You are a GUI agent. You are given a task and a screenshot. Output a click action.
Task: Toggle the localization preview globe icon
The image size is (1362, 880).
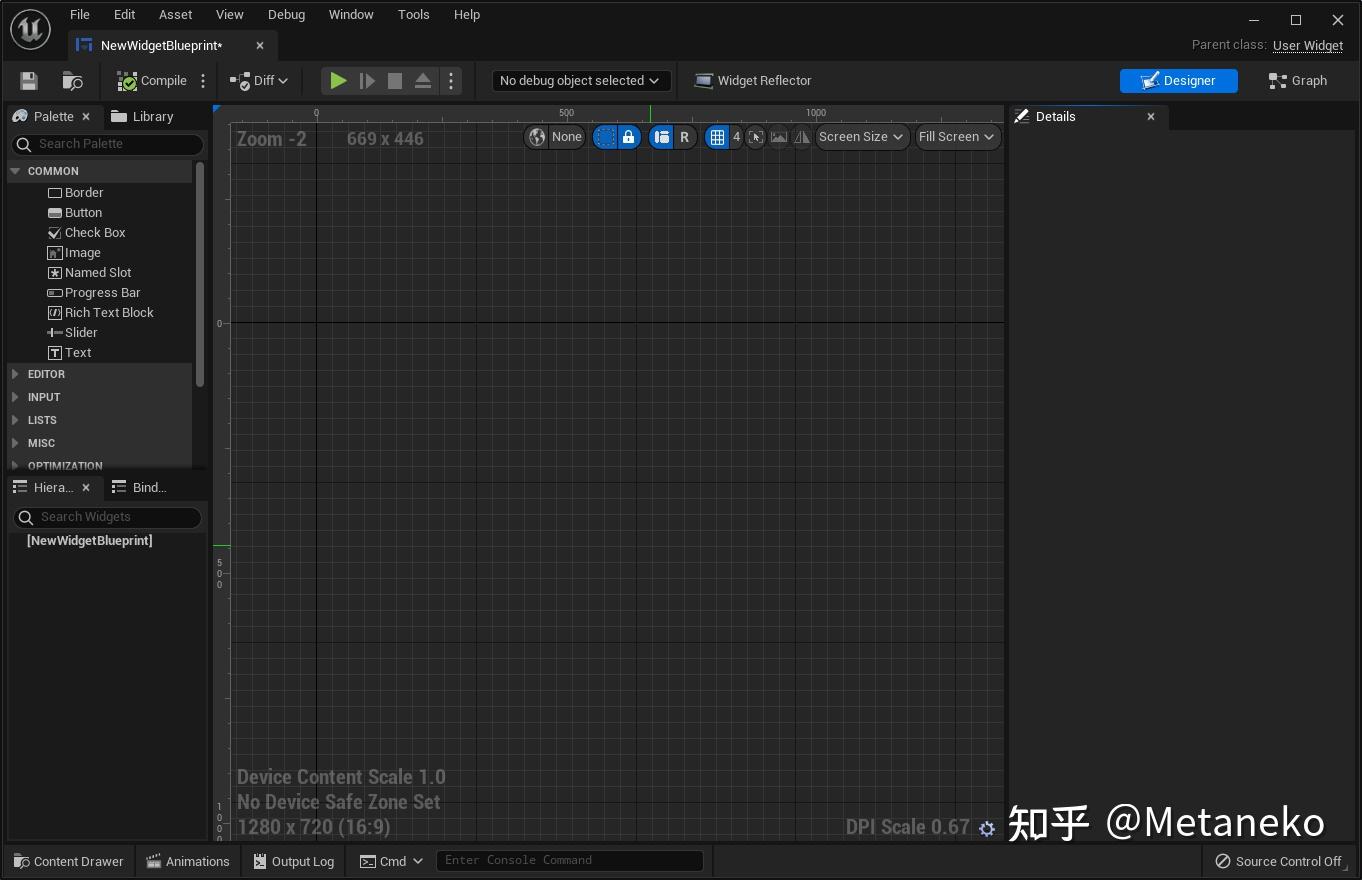tap(537, 137)
